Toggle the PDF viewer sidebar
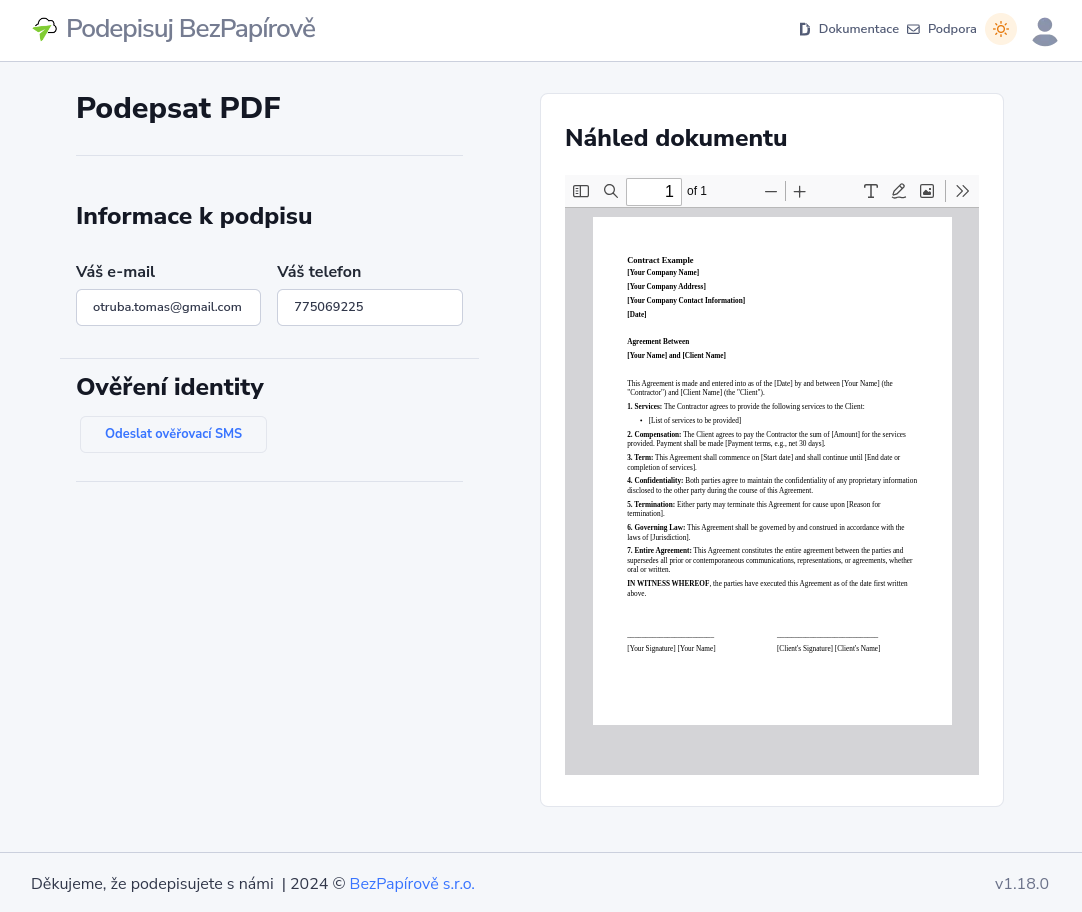This screenshot has height=912, width=1082. (x=581, y=191)
